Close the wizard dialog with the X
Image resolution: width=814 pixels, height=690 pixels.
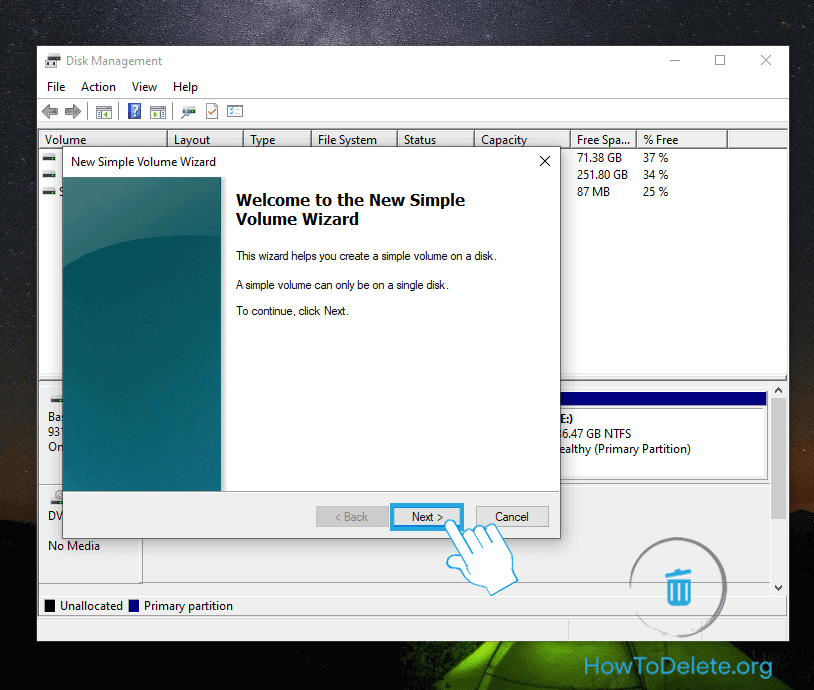[544, 161]
